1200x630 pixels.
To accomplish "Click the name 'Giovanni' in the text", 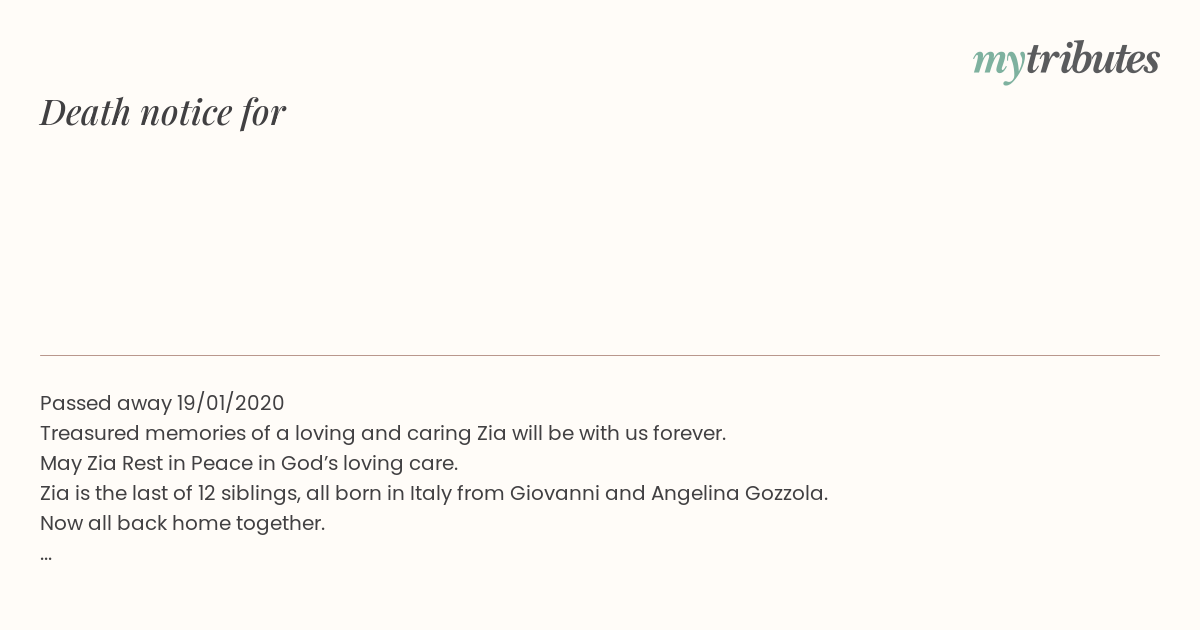I will (x=555, y=493).
